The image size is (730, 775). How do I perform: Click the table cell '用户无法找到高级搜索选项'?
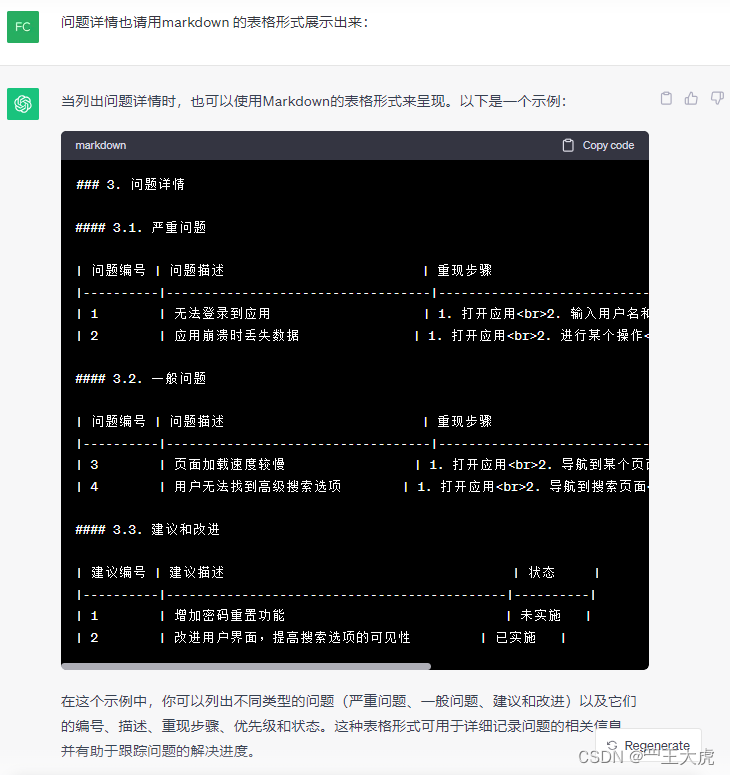tap(258, 486)
